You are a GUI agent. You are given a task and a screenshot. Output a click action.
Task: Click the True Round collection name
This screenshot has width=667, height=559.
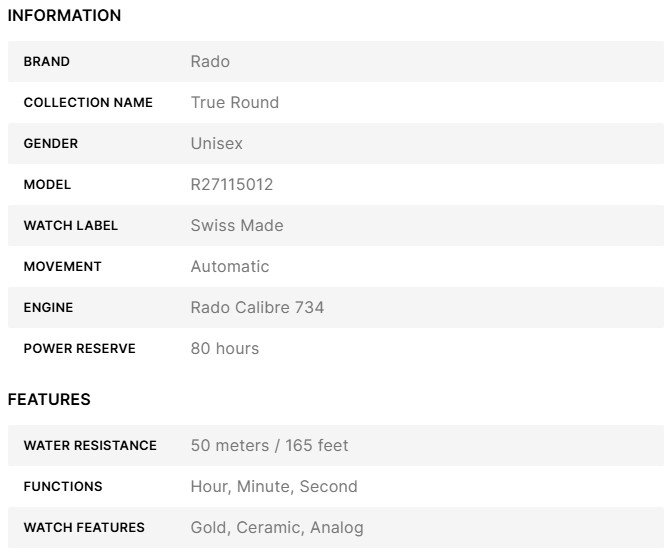click(x=235, y=103)
